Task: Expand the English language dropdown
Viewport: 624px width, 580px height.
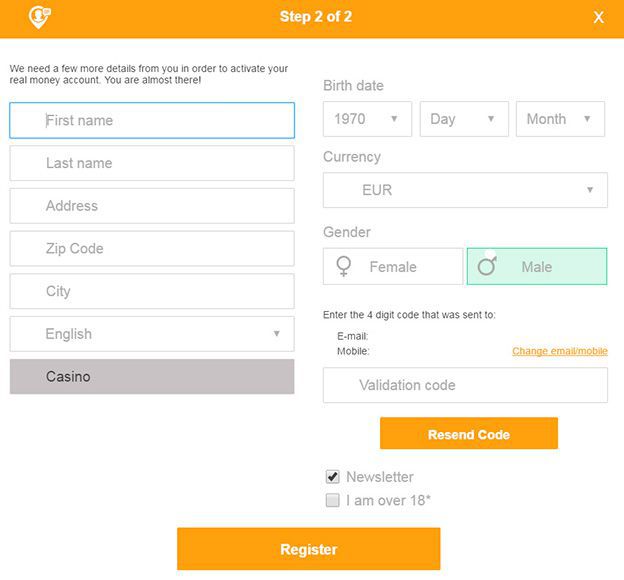Action: coord(152,334)
